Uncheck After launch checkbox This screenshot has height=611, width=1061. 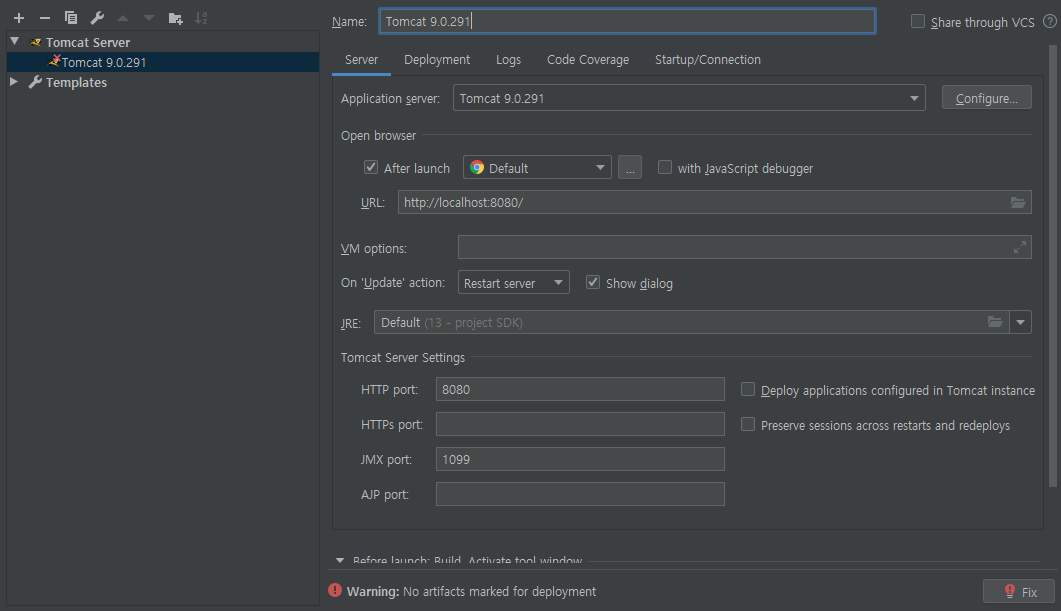pos(371,167)
